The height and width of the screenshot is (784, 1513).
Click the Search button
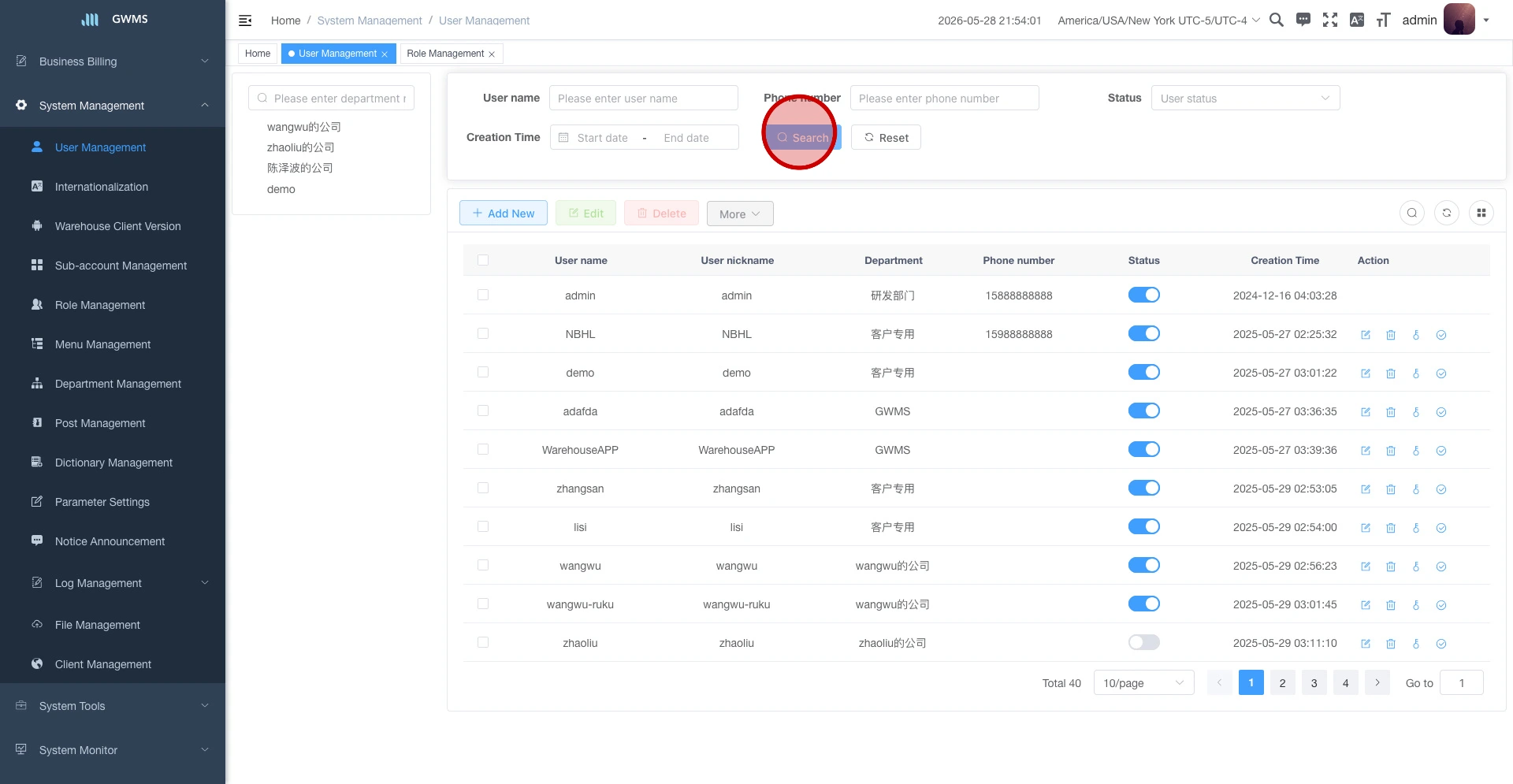pos(803,137)
